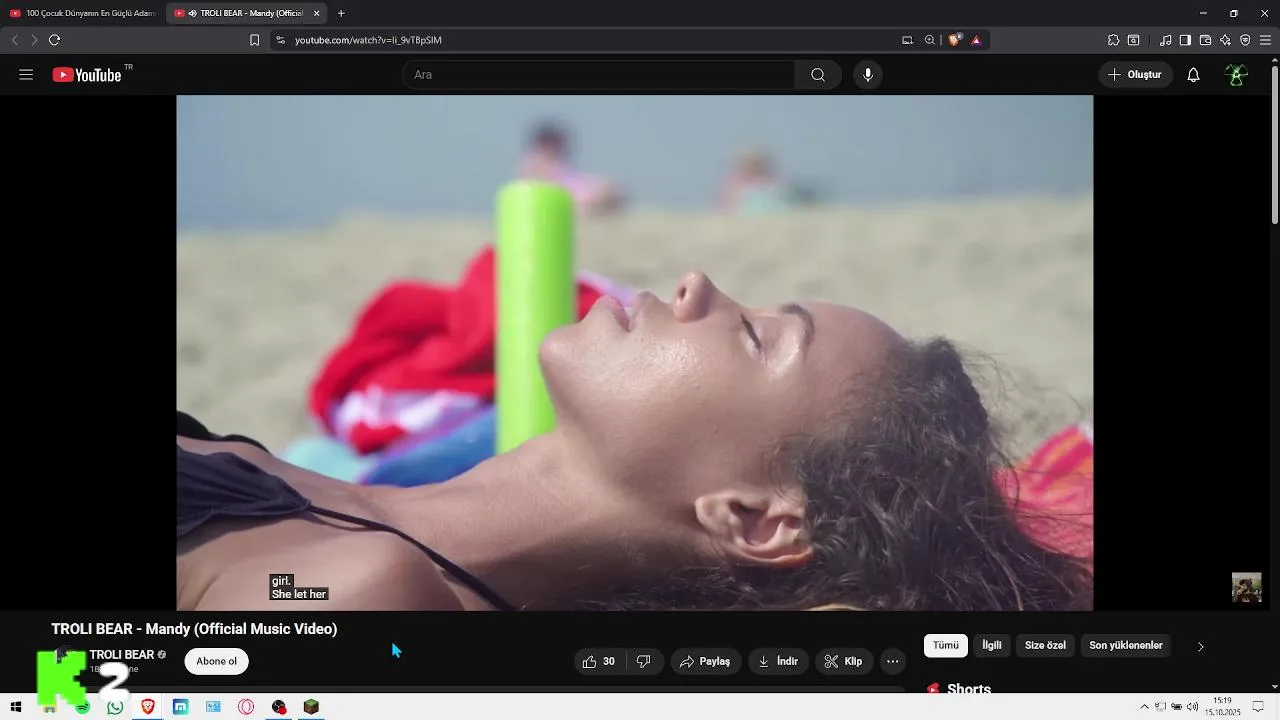Open Brave browser from the taskbar
This screenshot has height=720, width=1280.
click(148, 707)
